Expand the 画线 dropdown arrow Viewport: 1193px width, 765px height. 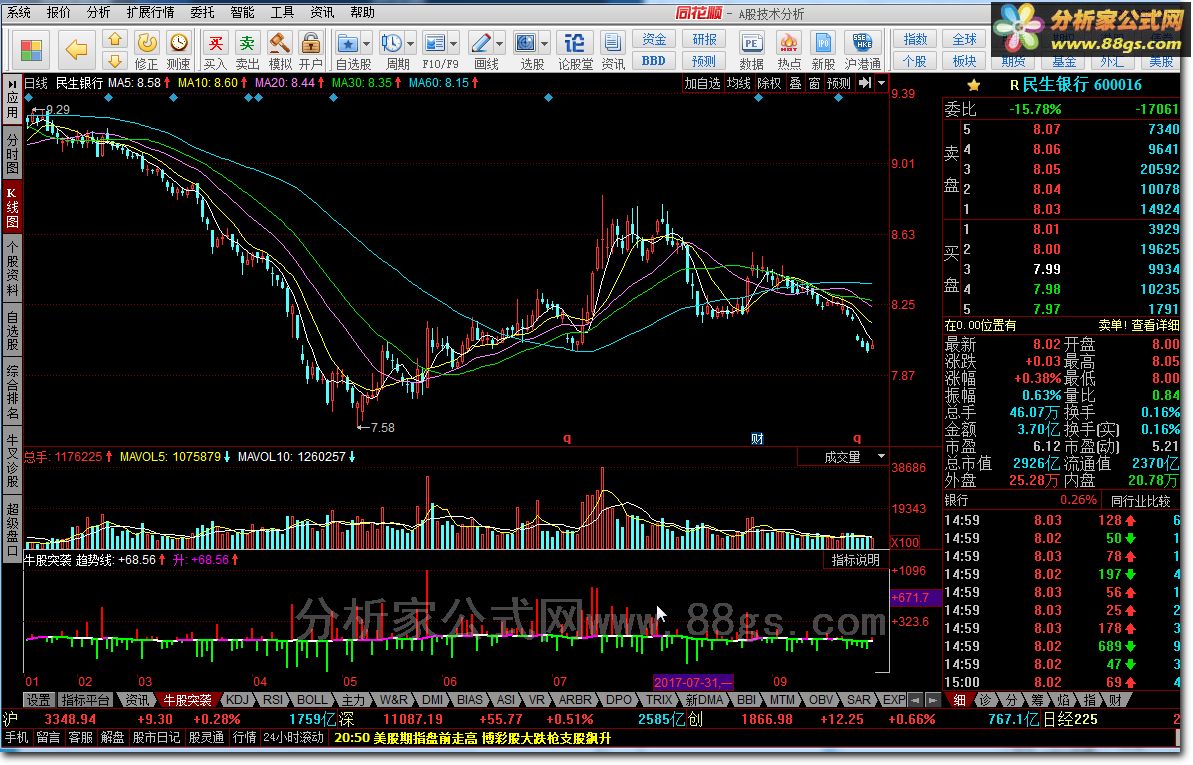[500, 43]
